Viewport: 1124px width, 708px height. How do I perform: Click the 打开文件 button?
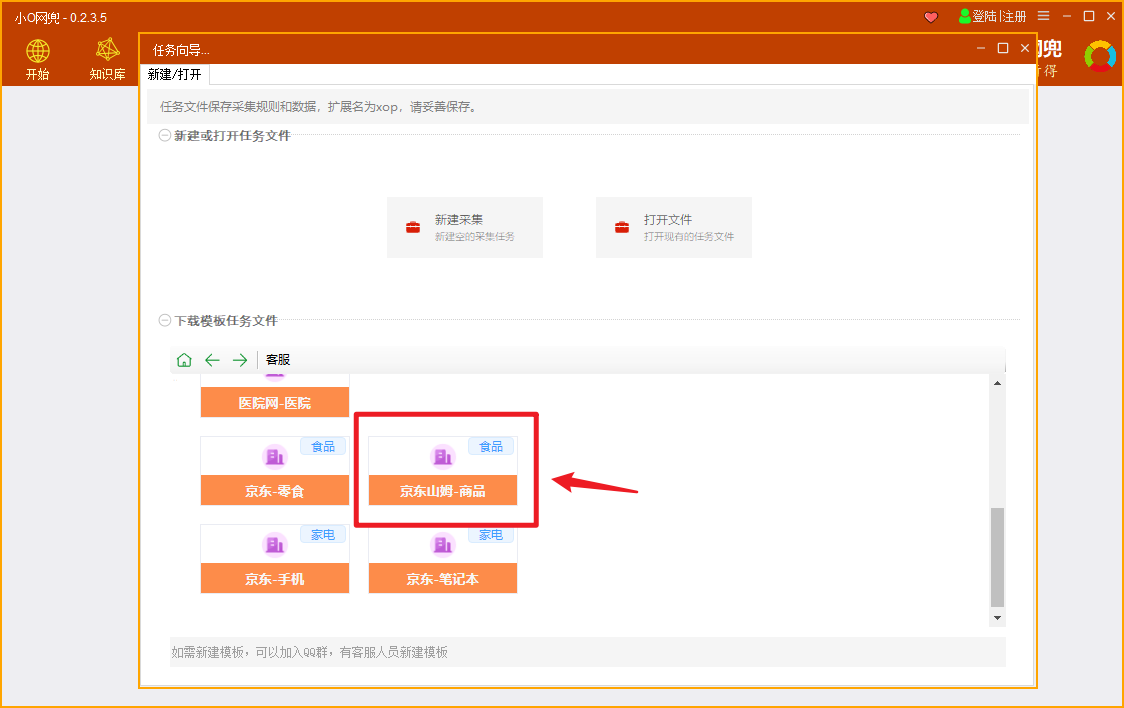674,227
